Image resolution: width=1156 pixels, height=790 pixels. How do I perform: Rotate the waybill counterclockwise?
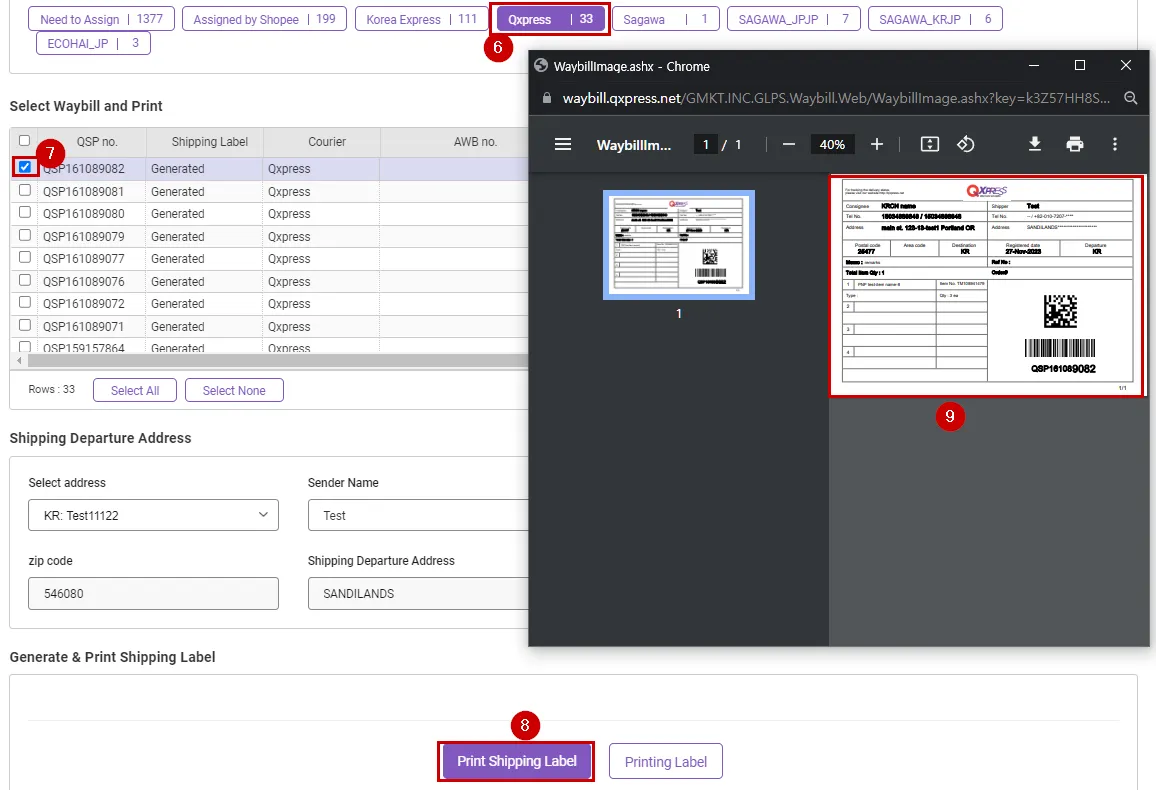point(965,144)
